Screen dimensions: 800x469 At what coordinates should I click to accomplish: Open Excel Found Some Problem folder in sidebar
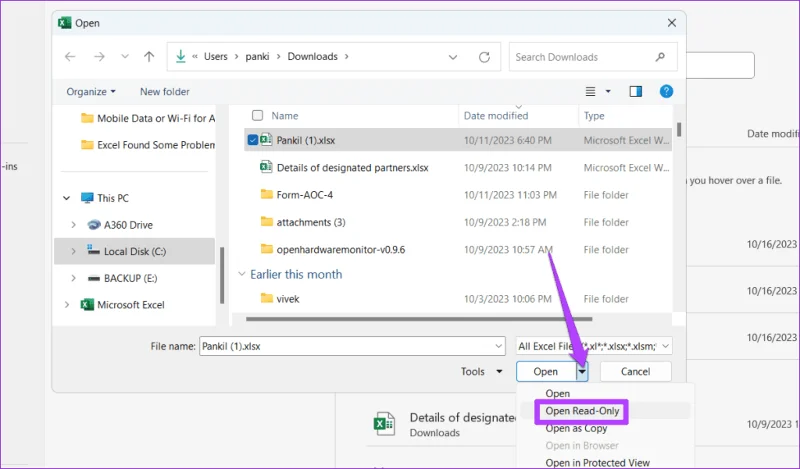(x=148, y=145)
